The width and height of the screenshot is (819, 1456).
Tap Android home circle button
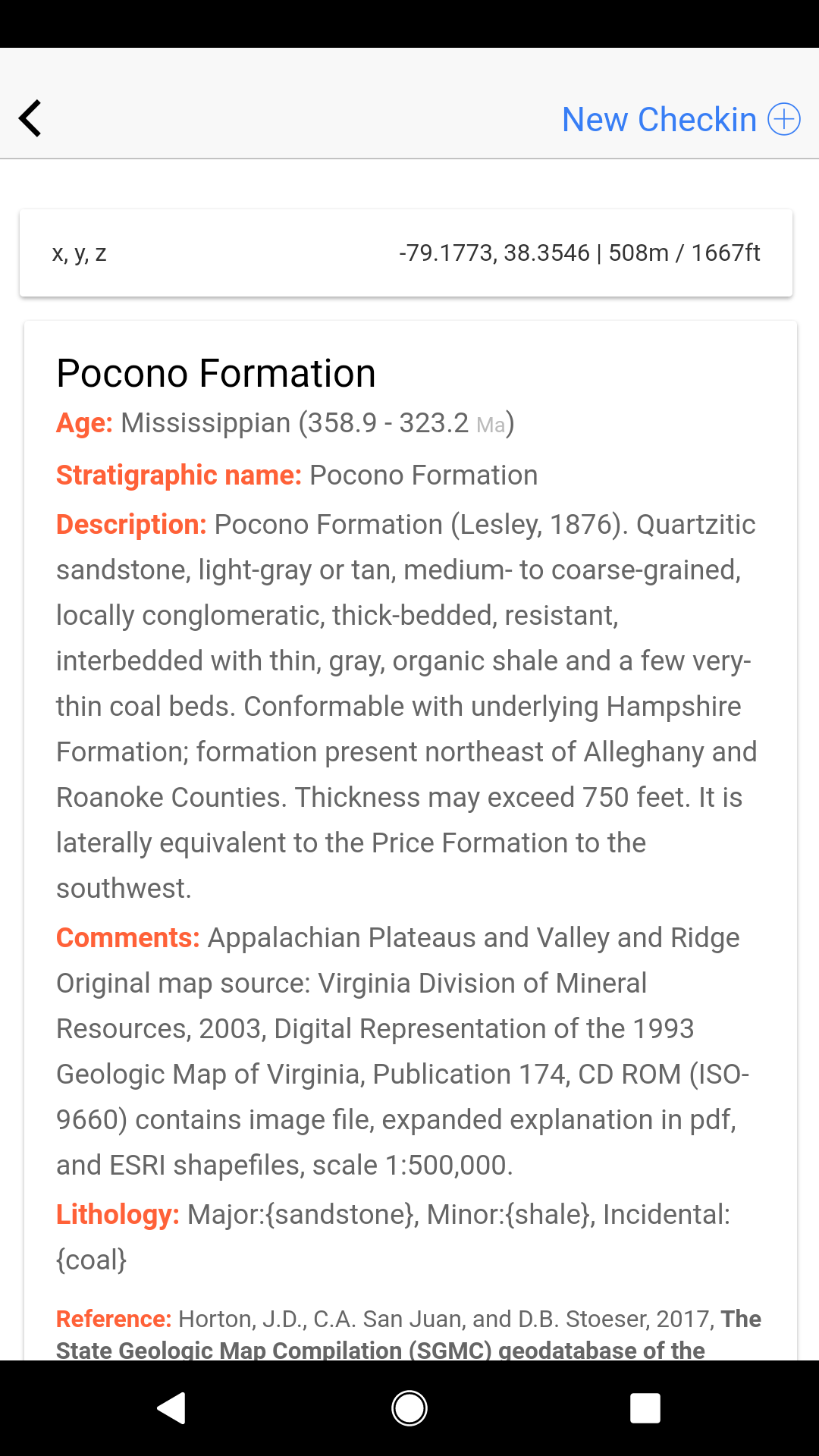(409, 1408)
